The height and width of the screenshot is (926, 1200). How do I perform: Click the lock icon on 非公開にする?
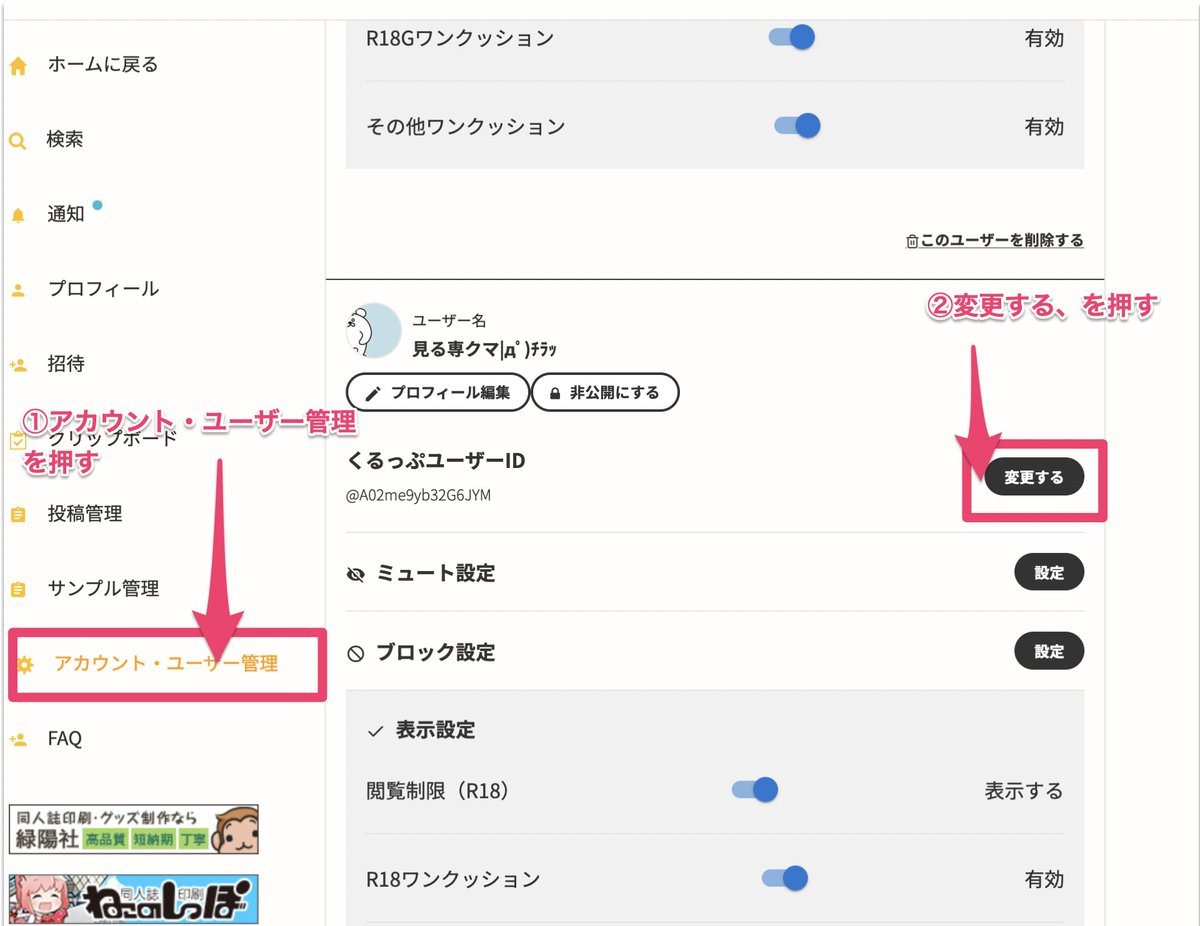pyautogui.click(x=553, y=393)
